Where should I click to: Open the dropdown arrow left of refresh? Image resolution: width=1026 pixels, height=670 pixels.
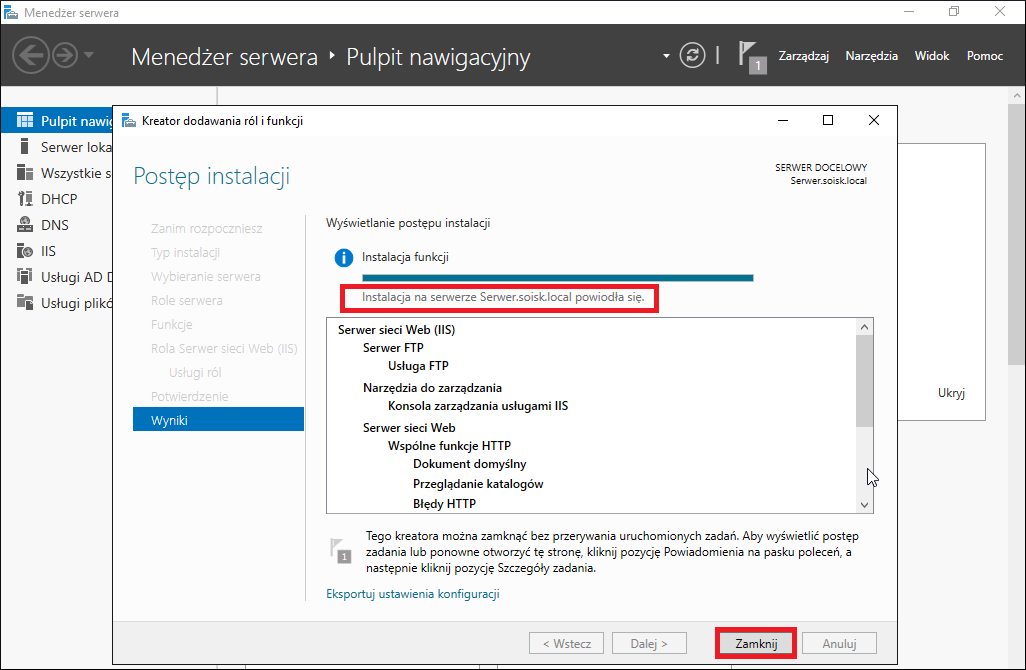tap(666, 56)
